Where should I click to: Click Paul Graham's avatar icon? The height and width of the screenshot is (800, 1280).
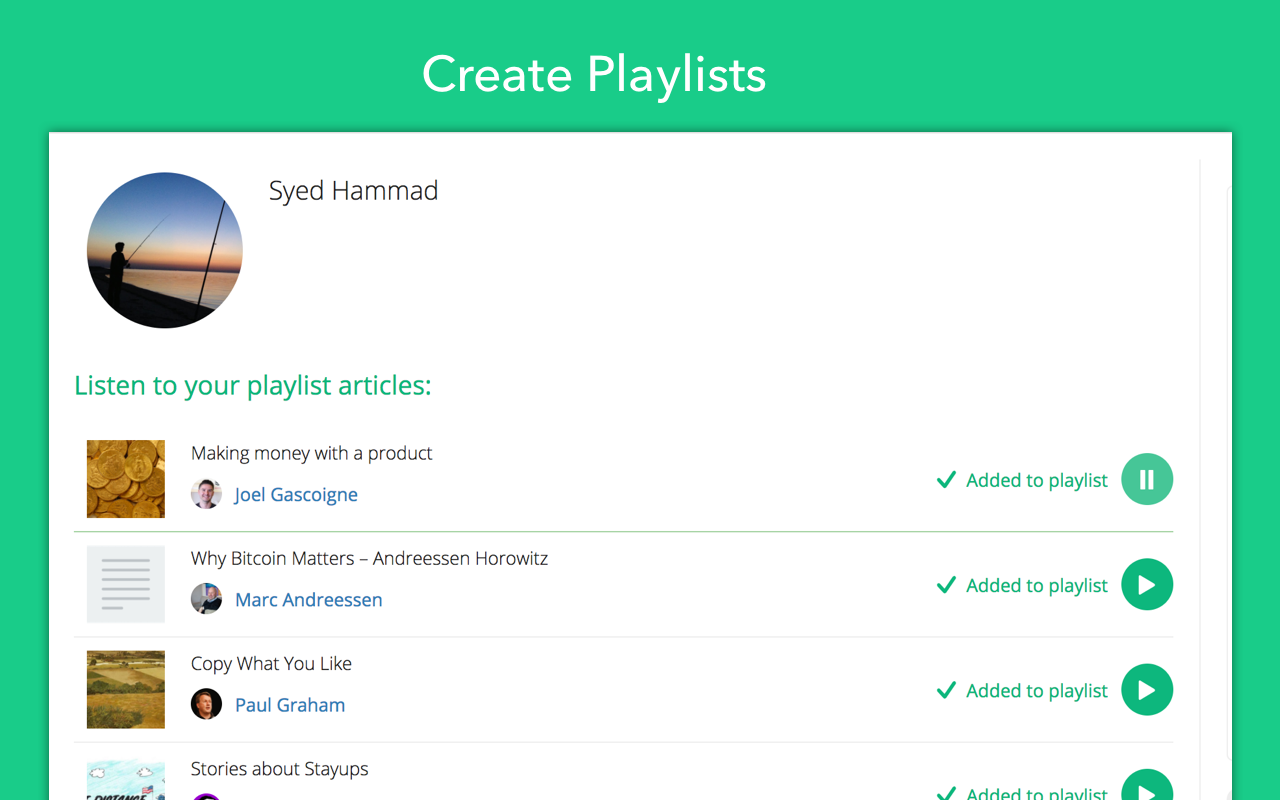206,704
